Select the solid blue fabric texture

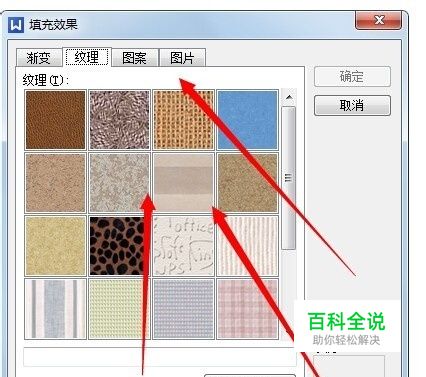coord(247,120)
